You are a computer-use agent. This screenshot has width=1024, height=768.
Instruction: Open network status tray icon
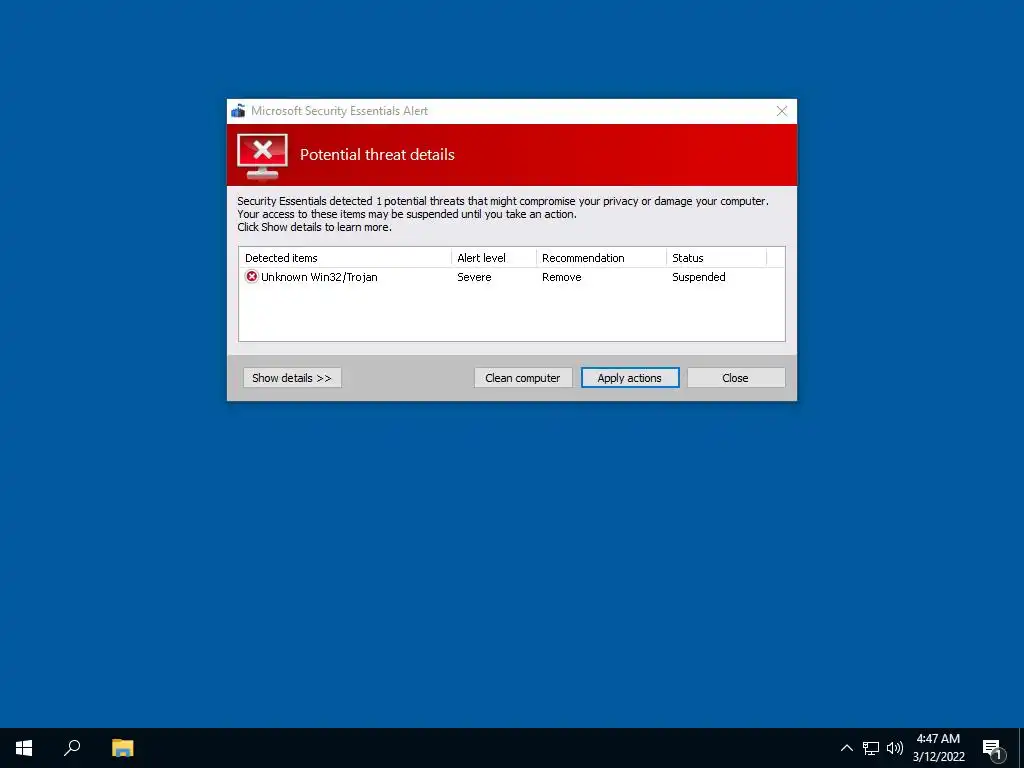(x=871, y=748)
